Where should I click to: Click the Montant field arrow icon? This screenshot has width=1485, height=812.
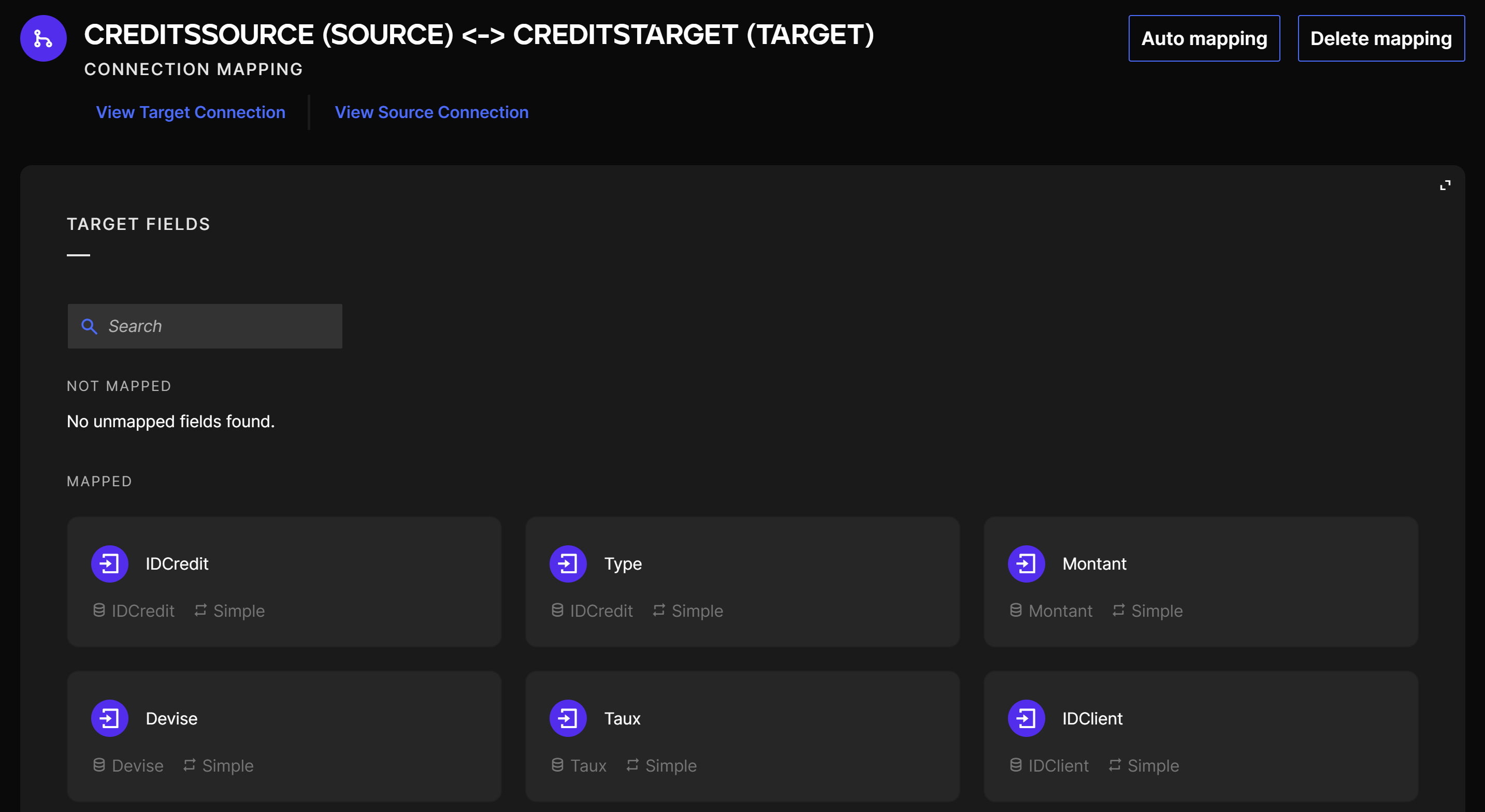coord(1026,563)
